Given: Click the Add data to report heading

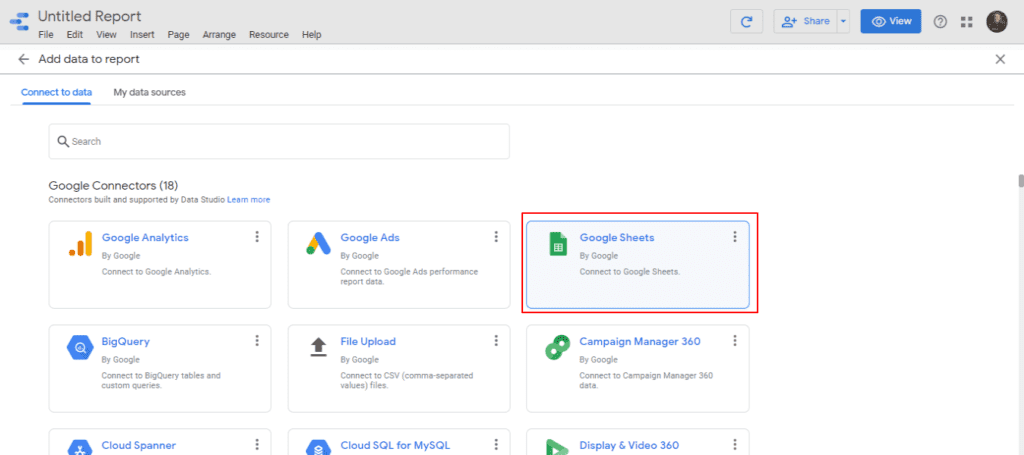Looking at the screenshot, I should tap(89, 59).
